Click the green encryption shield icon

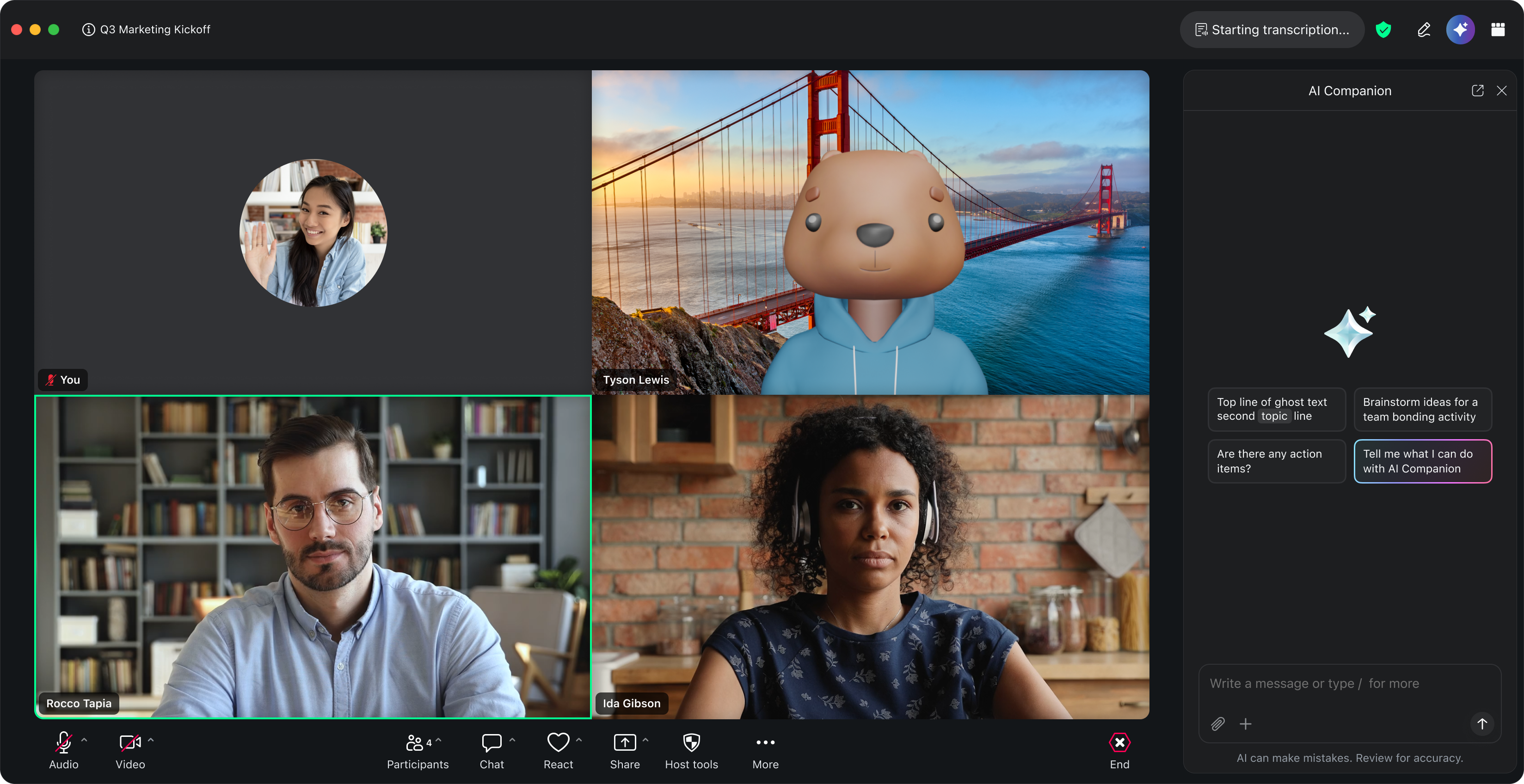point(1383,30)
